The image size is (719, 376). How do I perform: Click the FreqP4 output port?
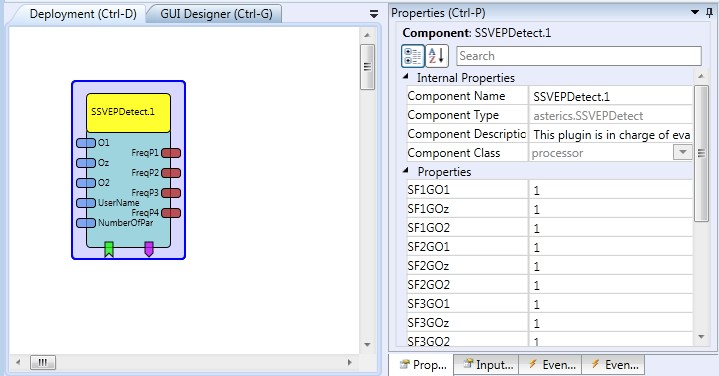pyautogui.click(x=171, y=213)
